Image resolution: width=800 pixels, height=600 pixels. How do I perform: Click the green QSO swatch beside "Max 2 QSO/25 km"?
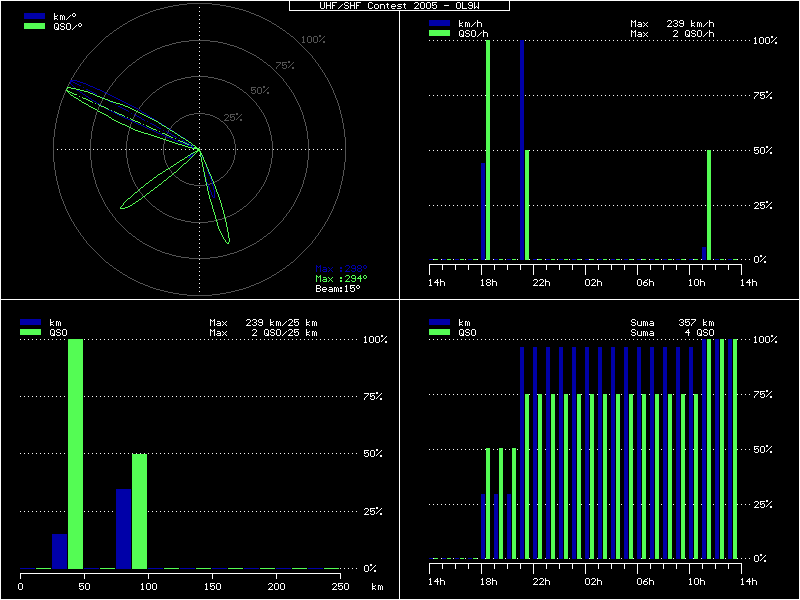[30, 333]
